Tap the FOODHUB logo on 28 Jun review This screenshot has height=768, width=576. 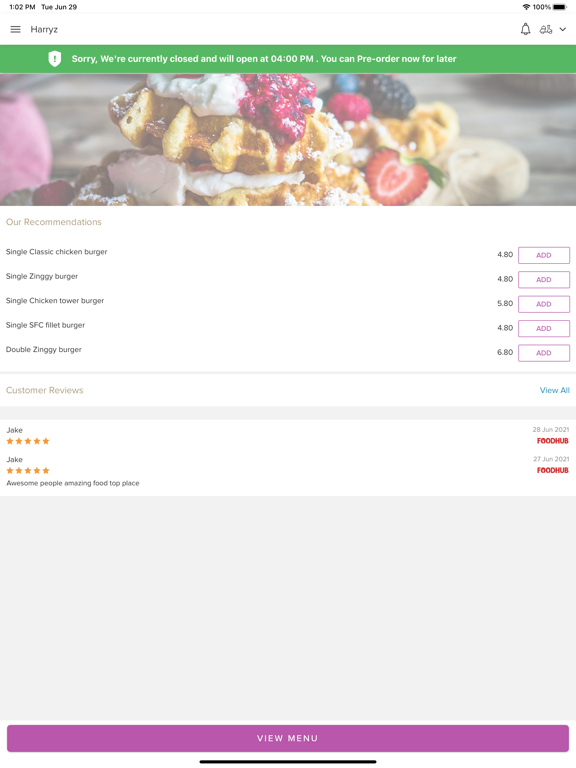point(552,441)
